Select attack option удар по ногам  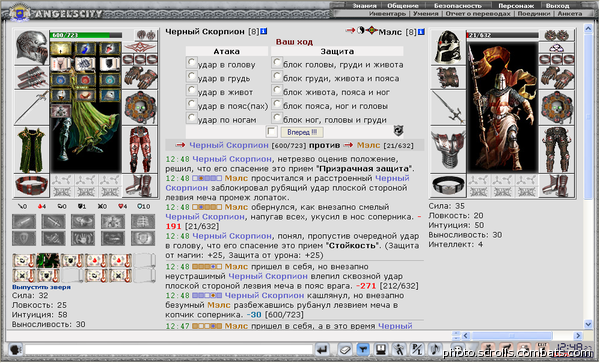[x=191, y=117]
